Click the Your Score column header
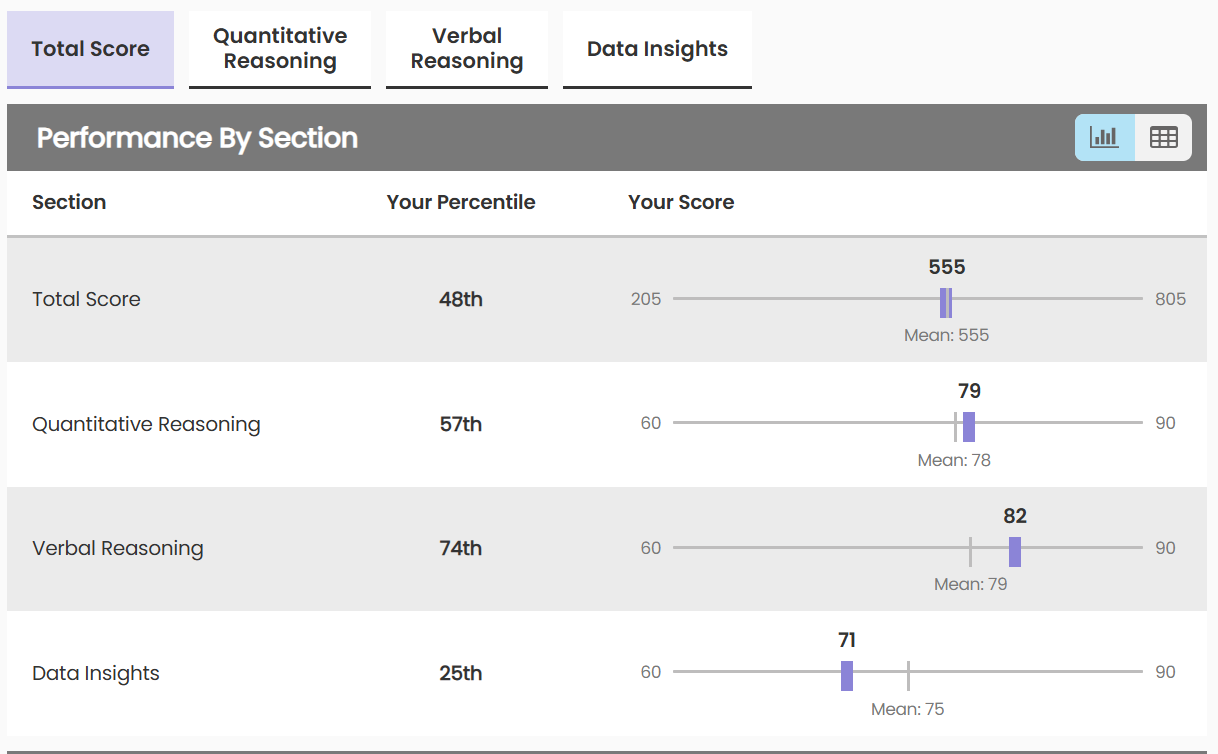The image size is (1218, 754). (681, 202)
